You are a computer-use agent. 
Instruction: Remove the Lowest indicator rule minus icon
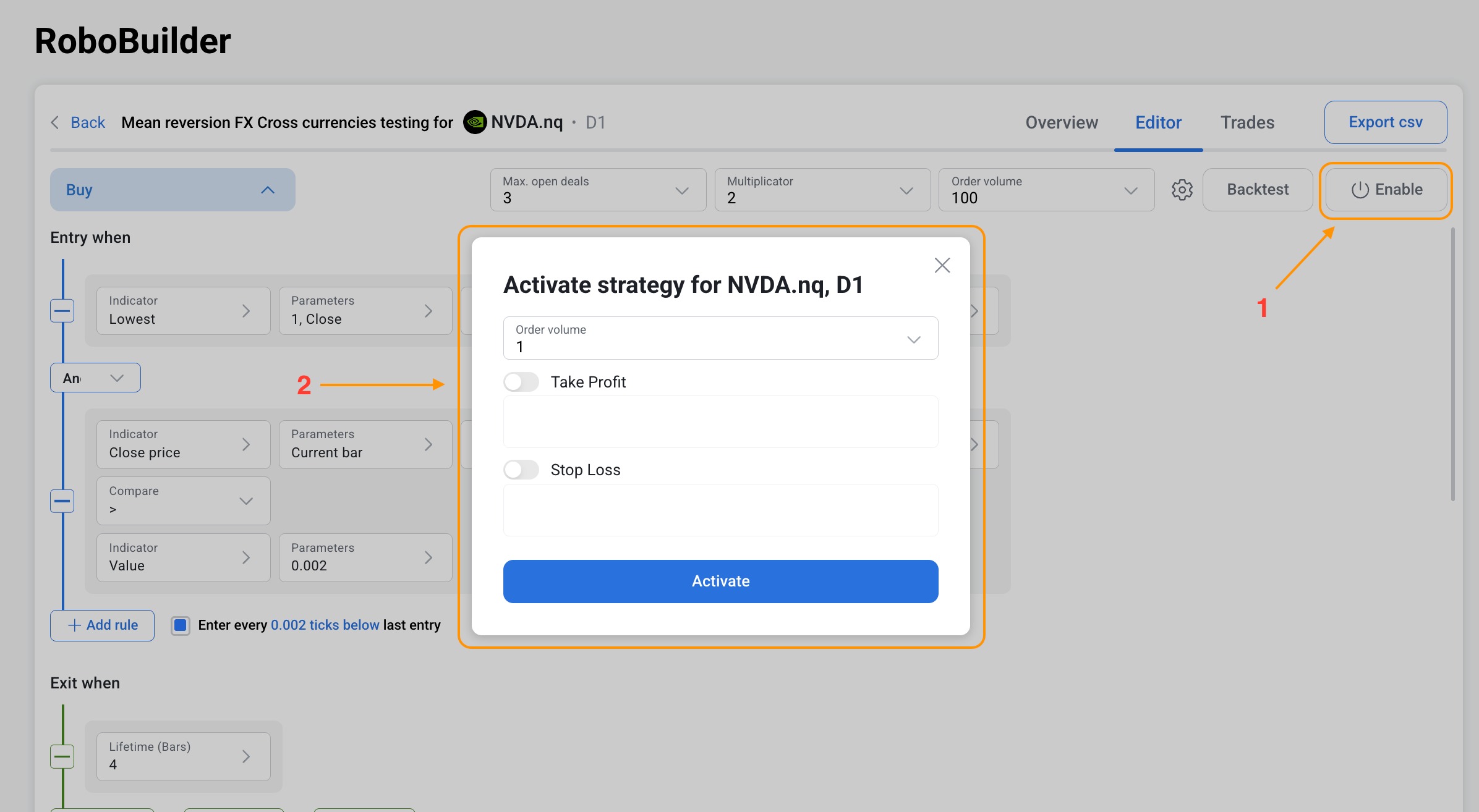(62, 311)
